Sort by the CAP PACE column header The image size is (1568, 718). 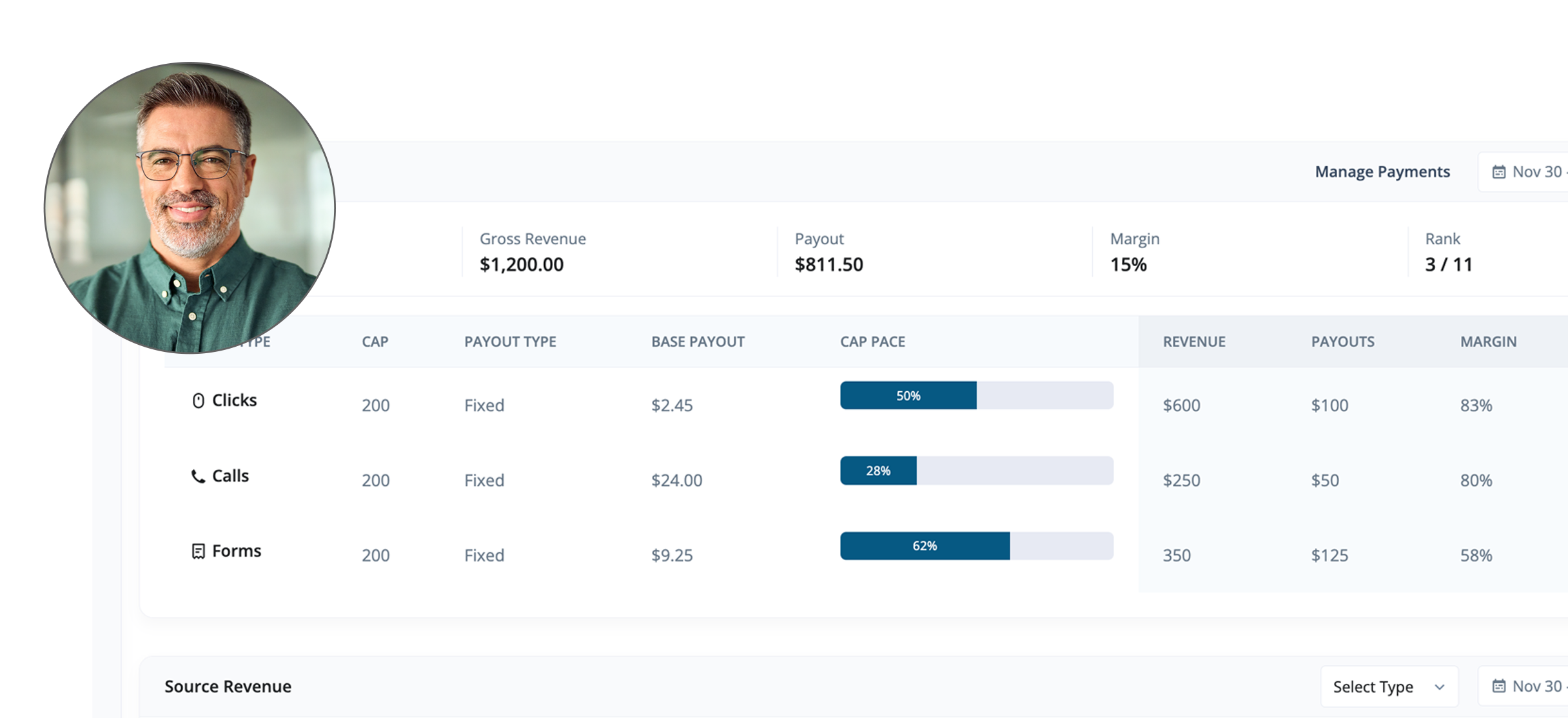(x=872, y=342)
